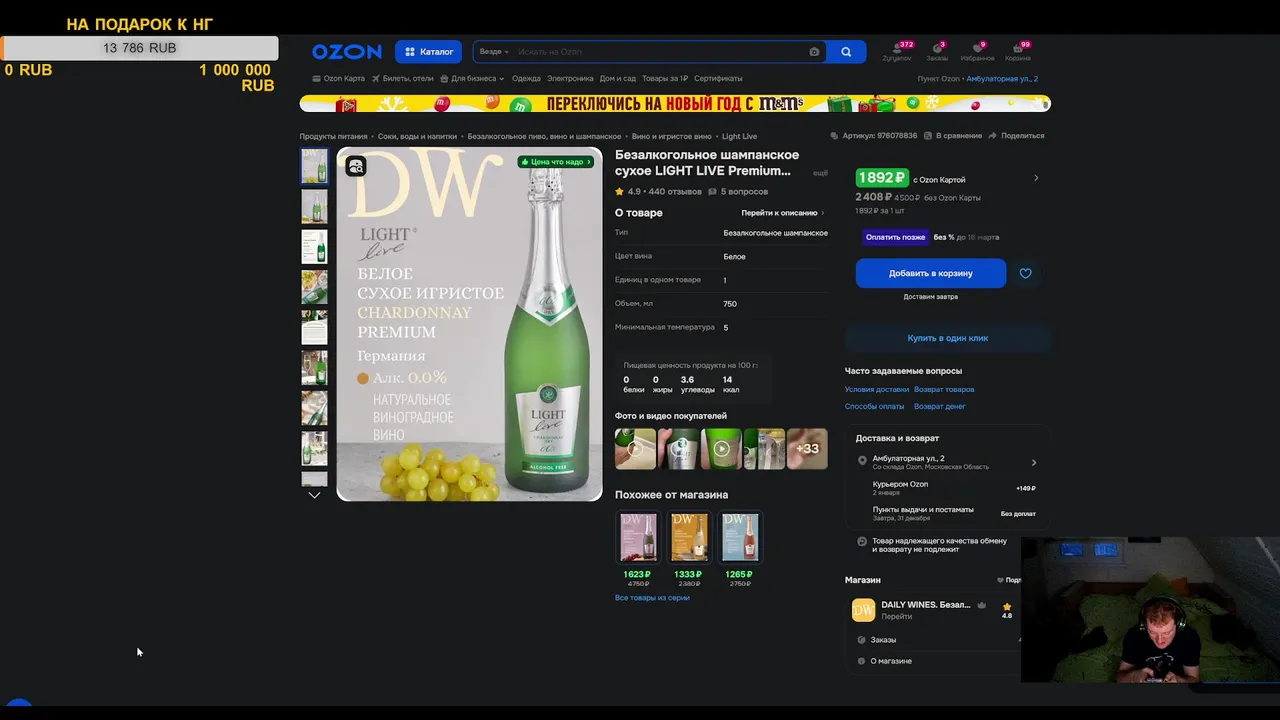Click the Амбулаторная ул., 2 pickup address link
The width and height of the screenshot is (1280, 720).
[x=1002, y=78]
